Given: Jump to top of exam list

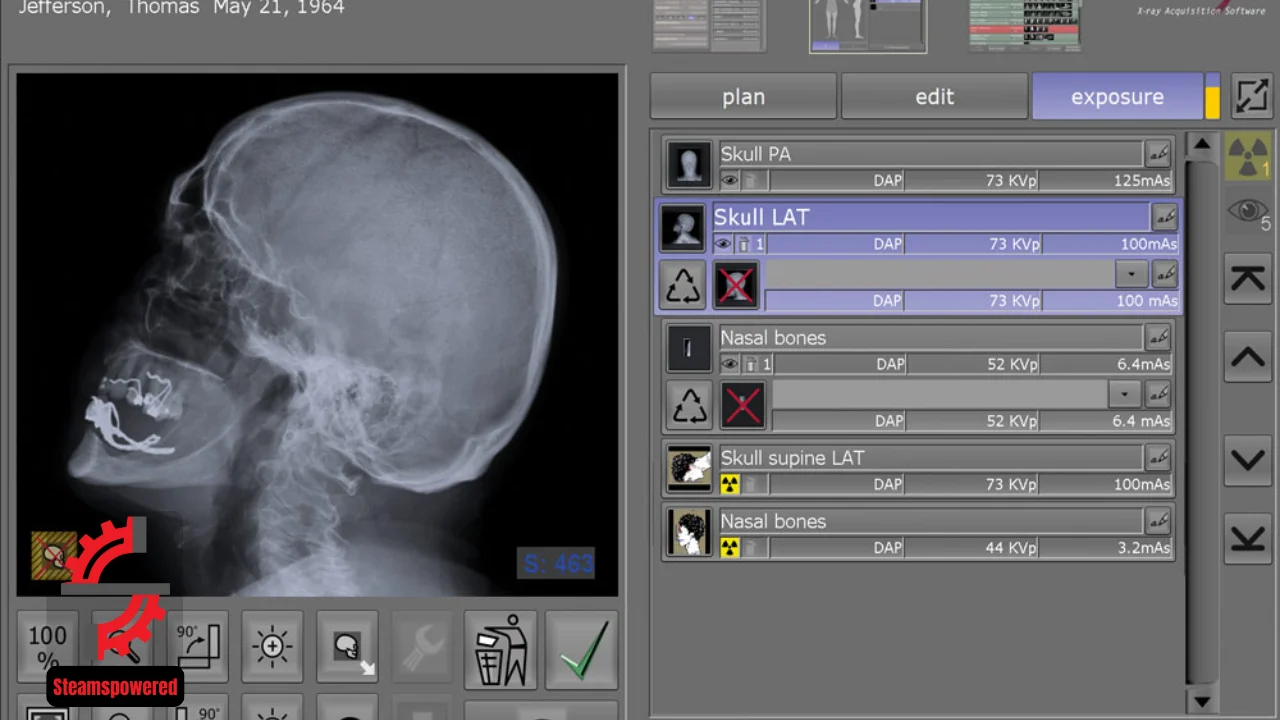Looking at the screenshot, I should coord(1248,278).
